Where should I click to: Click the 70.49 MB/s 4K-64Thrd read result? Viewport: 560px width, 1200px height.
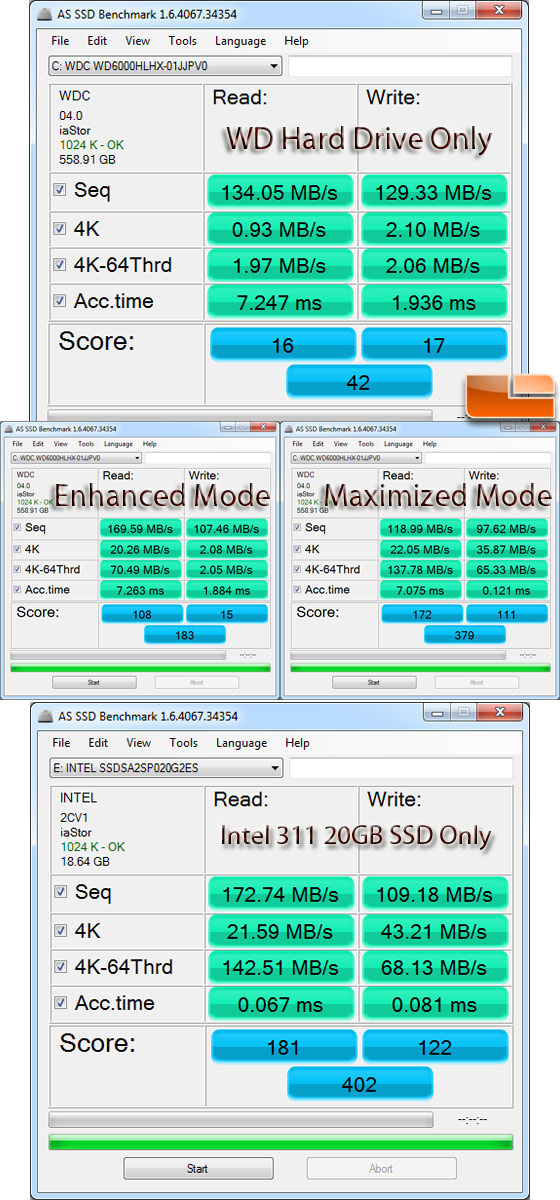[140, 570]
